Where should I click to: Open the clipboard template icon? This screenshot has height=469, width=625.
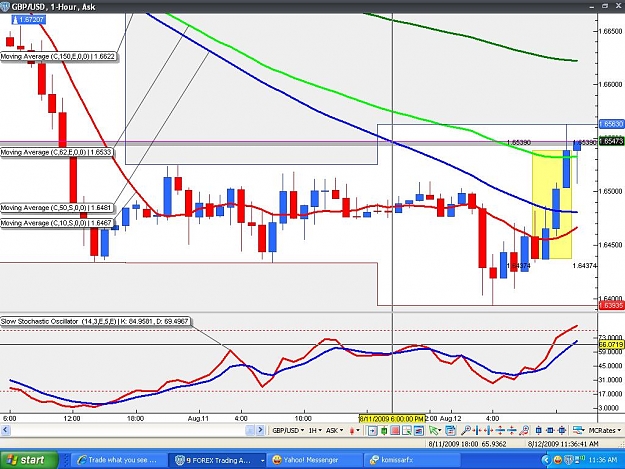tap(450, 430)
